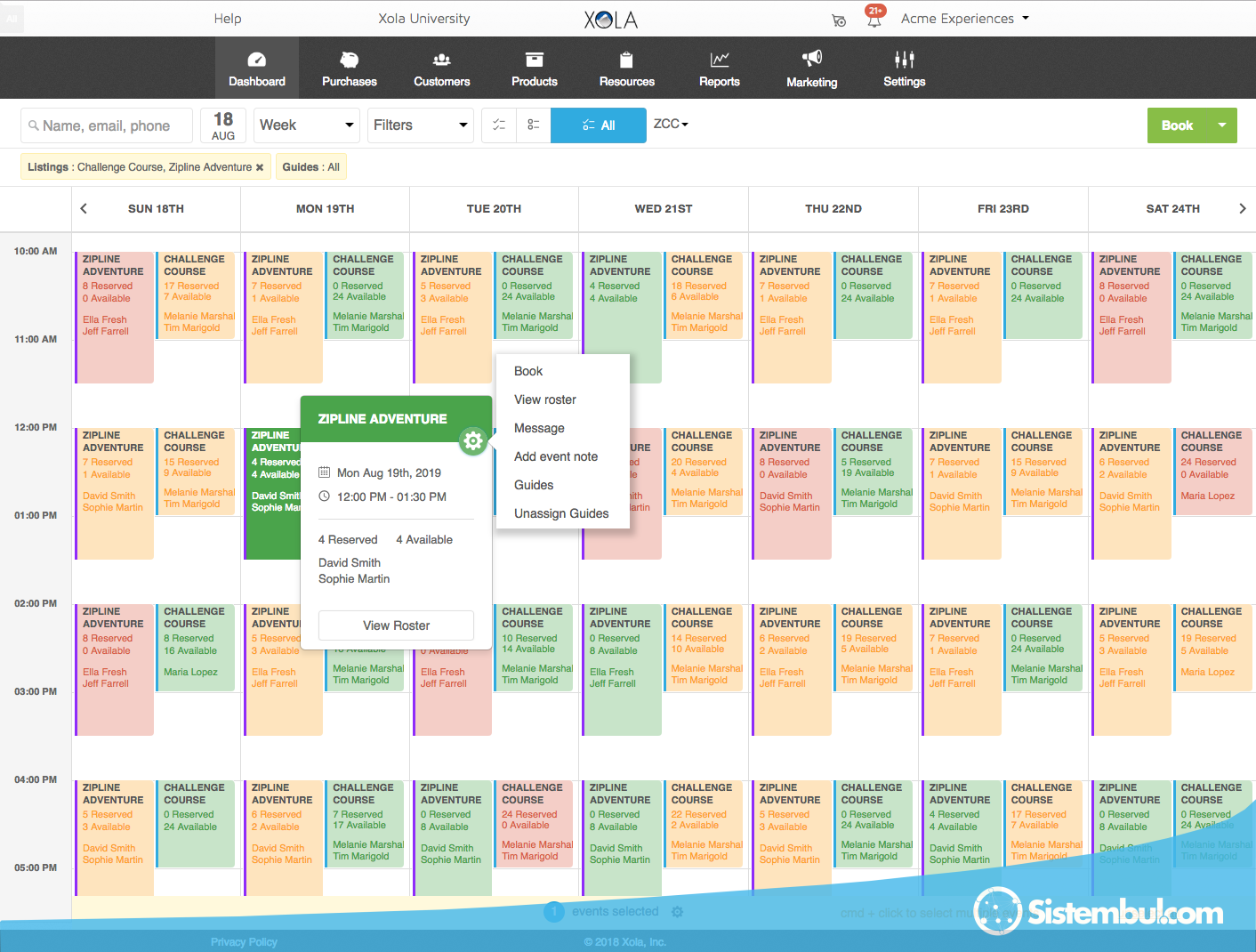
Task: Click the SAT 24TH column header
Action: pos(1172,209)
